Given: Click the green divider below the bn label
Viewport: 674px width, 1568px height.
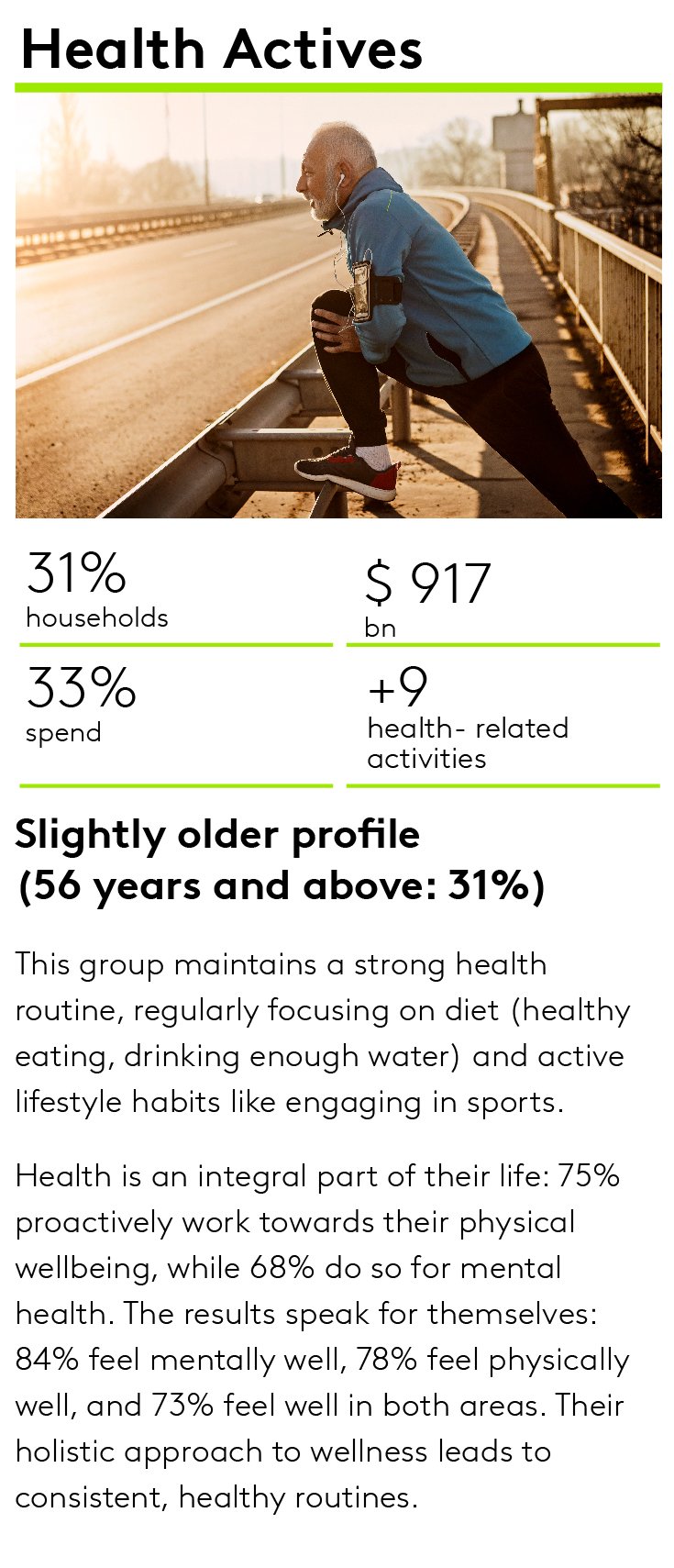Looking at the screenshot, I should 503,645.
